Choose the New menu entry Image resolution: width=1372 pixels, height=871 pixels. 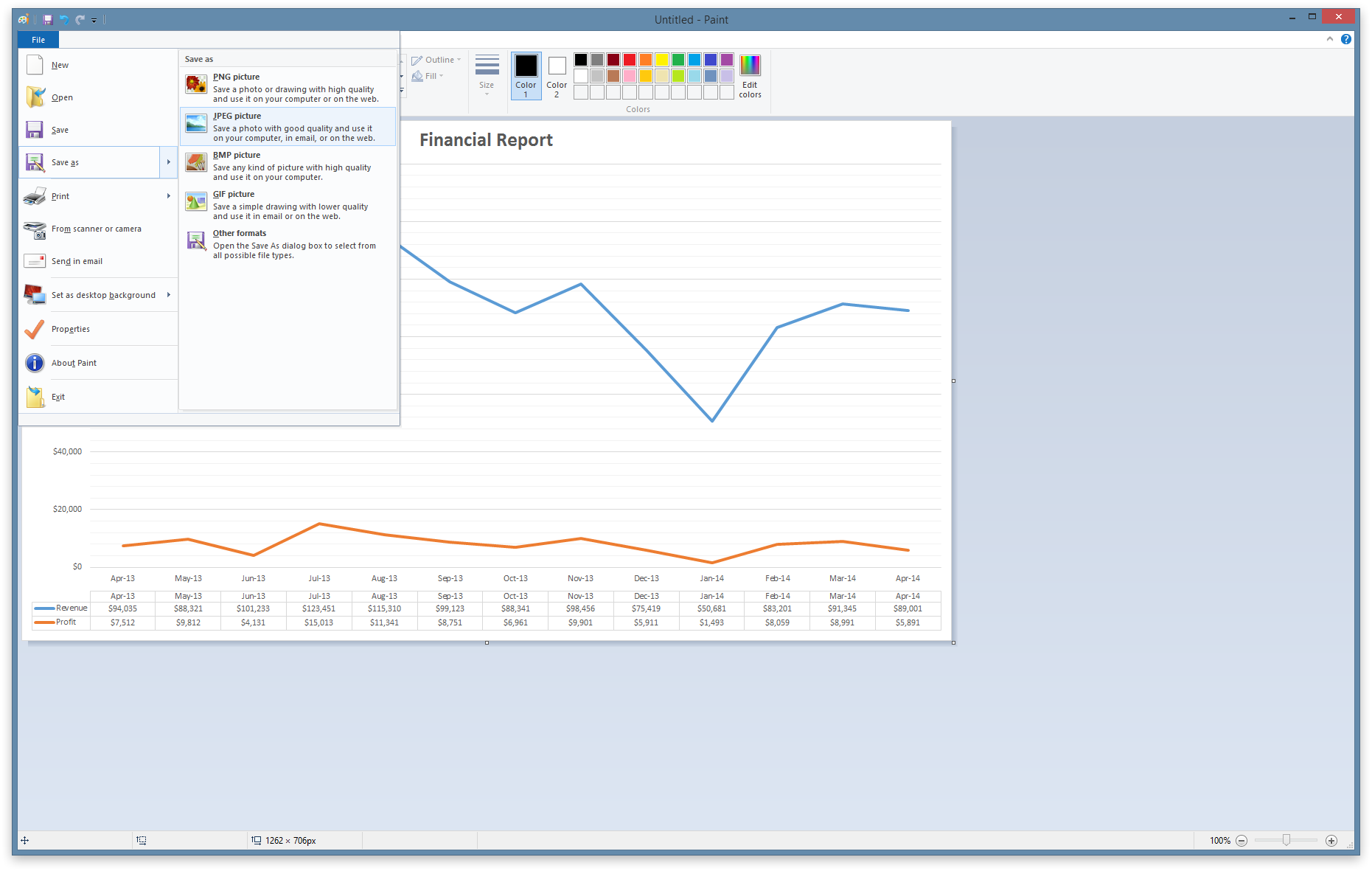click(98, 65)
